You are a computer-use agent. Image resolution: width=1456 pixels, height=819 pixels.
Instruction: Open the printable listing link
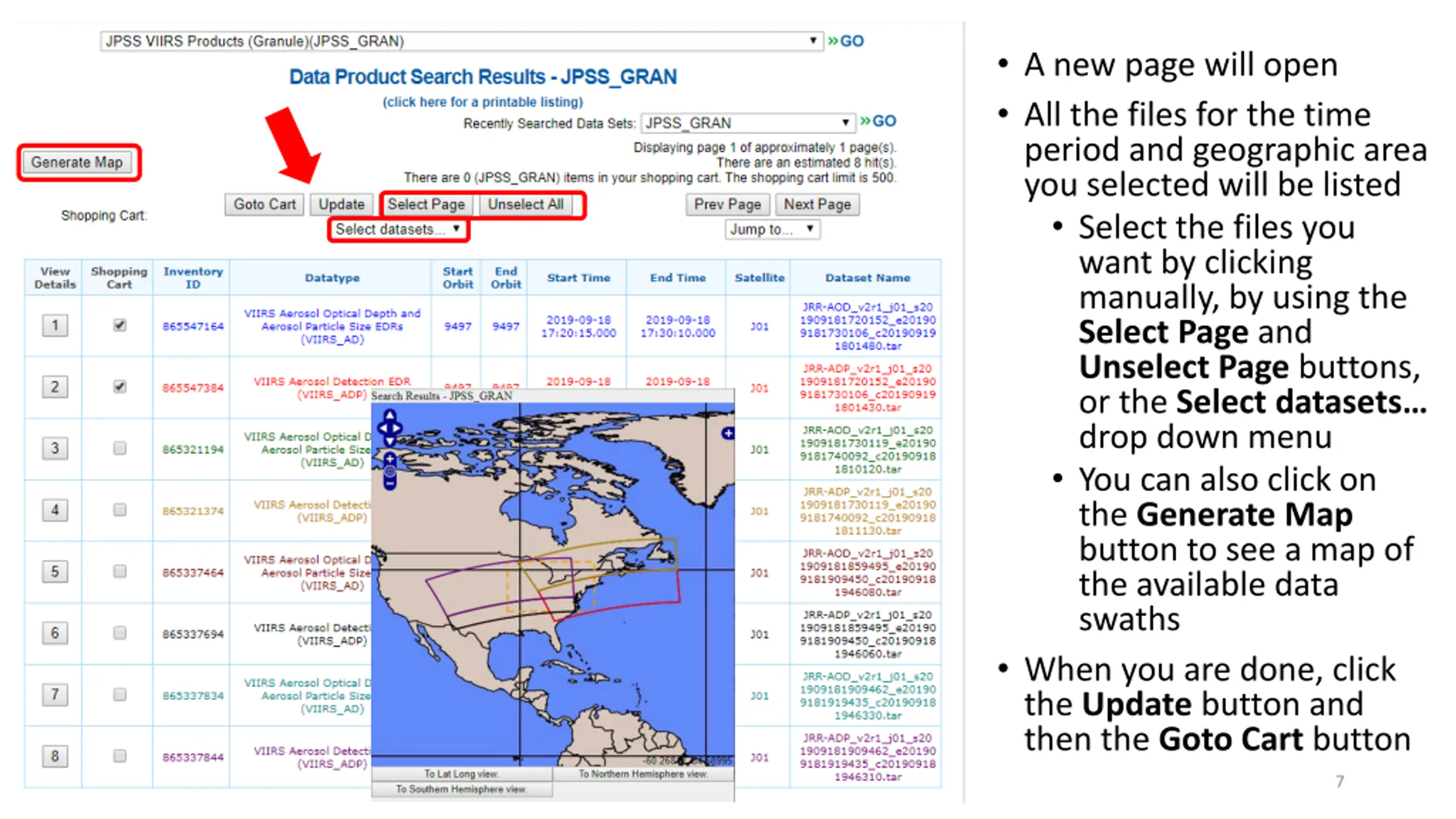click(x=483, y=102)
